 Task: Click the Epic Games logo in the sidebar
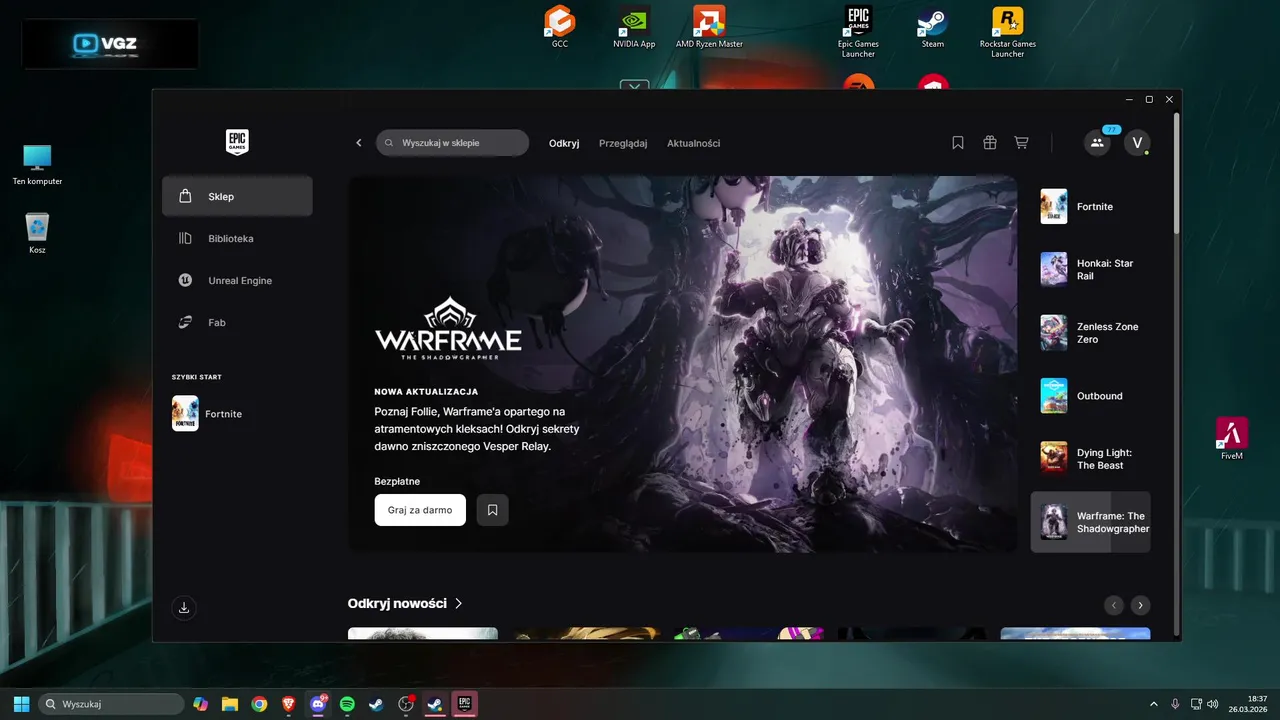point(237,142)
